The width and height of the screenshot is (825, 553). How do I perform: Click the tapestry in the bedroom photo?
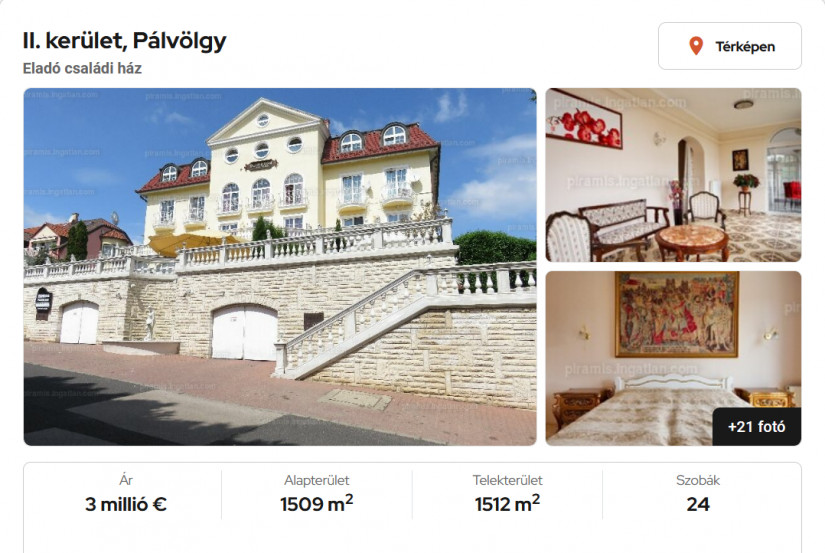click(677, 314)
